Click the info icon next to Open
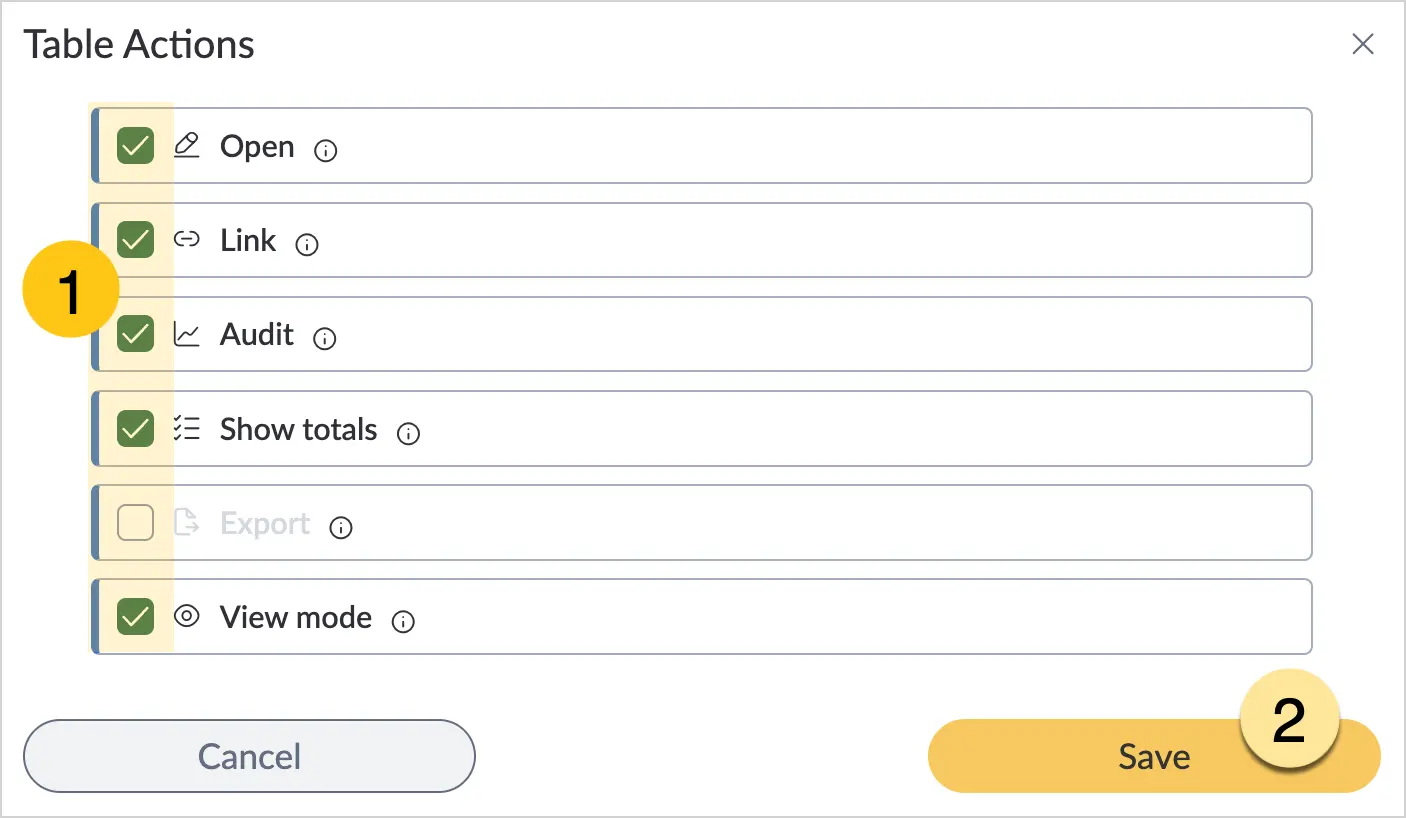Viewport: 1406px width, 818px height. [x=325, y=151]
